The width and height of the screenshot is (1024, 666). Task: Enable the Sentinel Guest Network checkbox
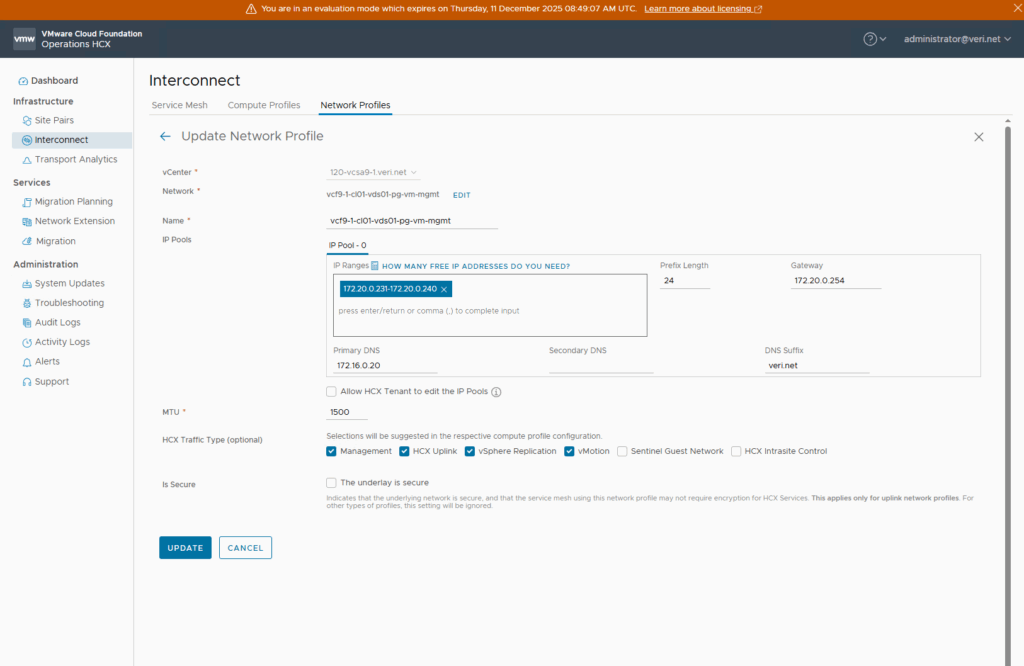623,451
